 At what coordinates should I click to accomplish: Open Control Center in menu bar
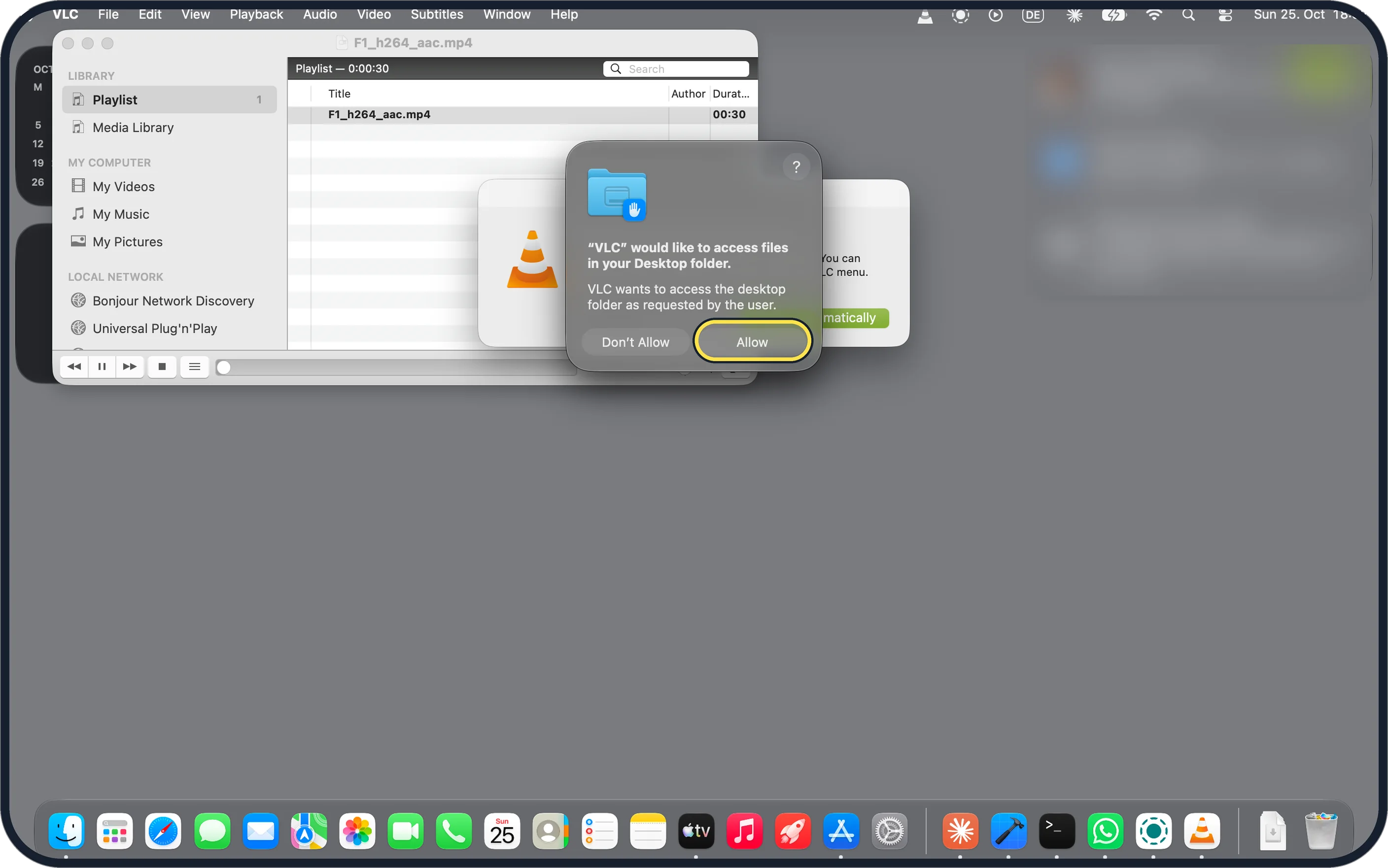(x=1225, y=15)
